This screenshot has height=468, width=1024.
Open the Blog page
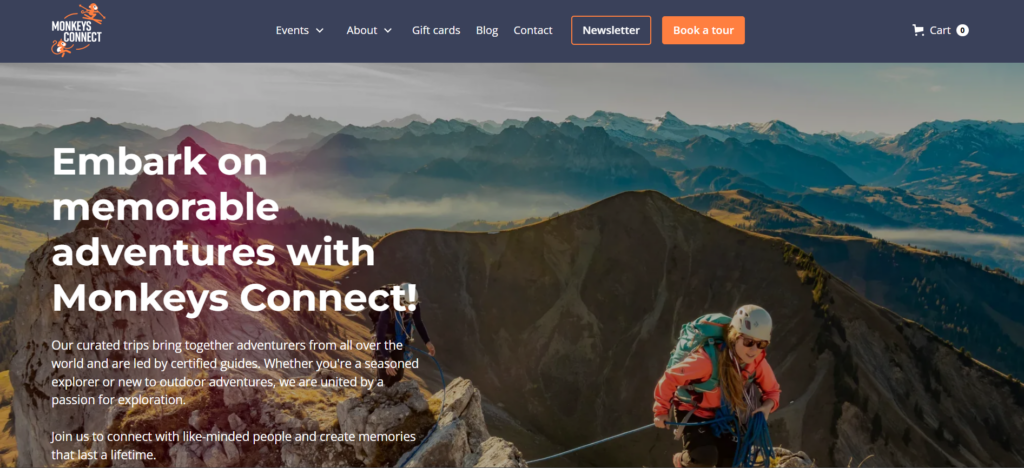pos(487,30)
